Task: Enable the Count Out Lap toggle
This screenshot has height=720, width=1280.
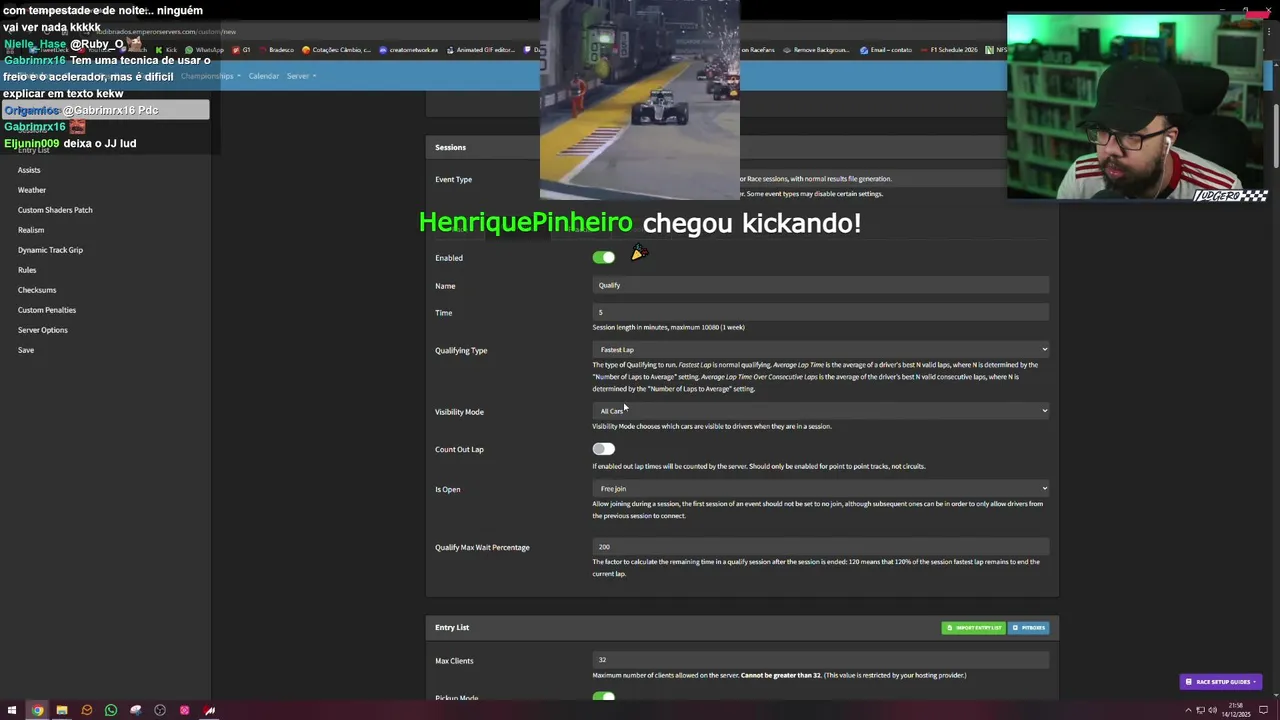Action: [603, 449]
